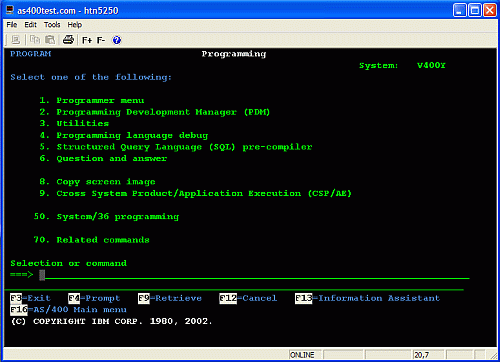Select option 3 Utilities
The image size is (500, 362).
[74, 123]
